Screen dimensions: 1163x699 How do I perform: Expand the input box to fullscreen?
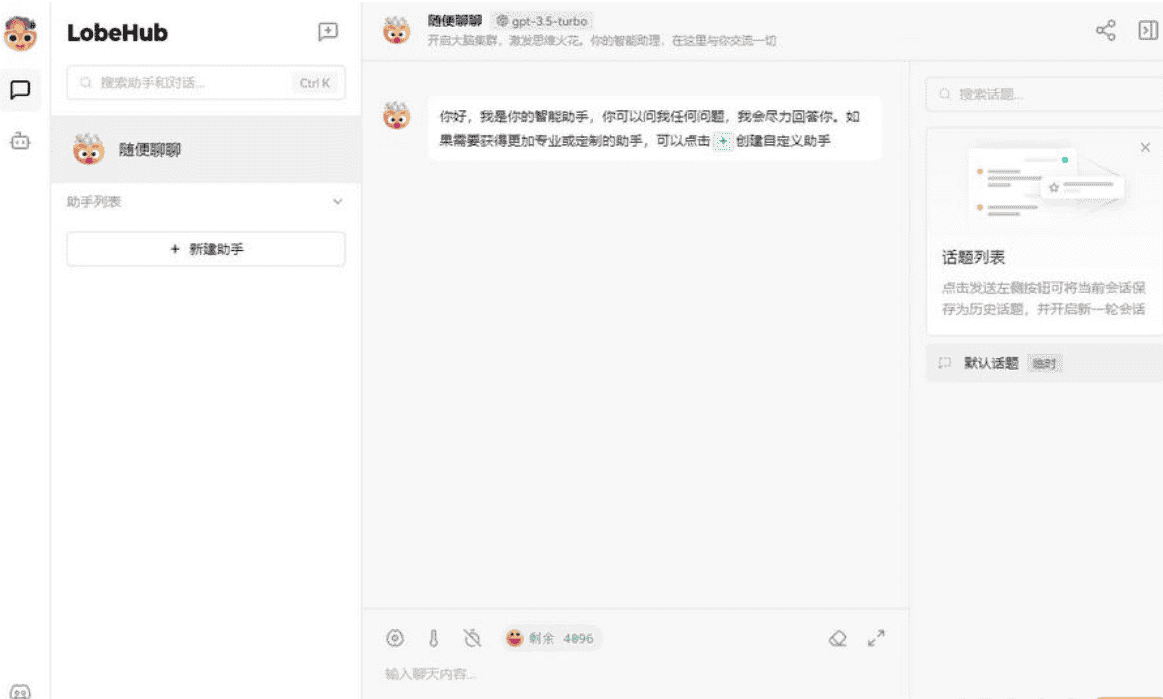pyautogui.click(x=876, y=638)
